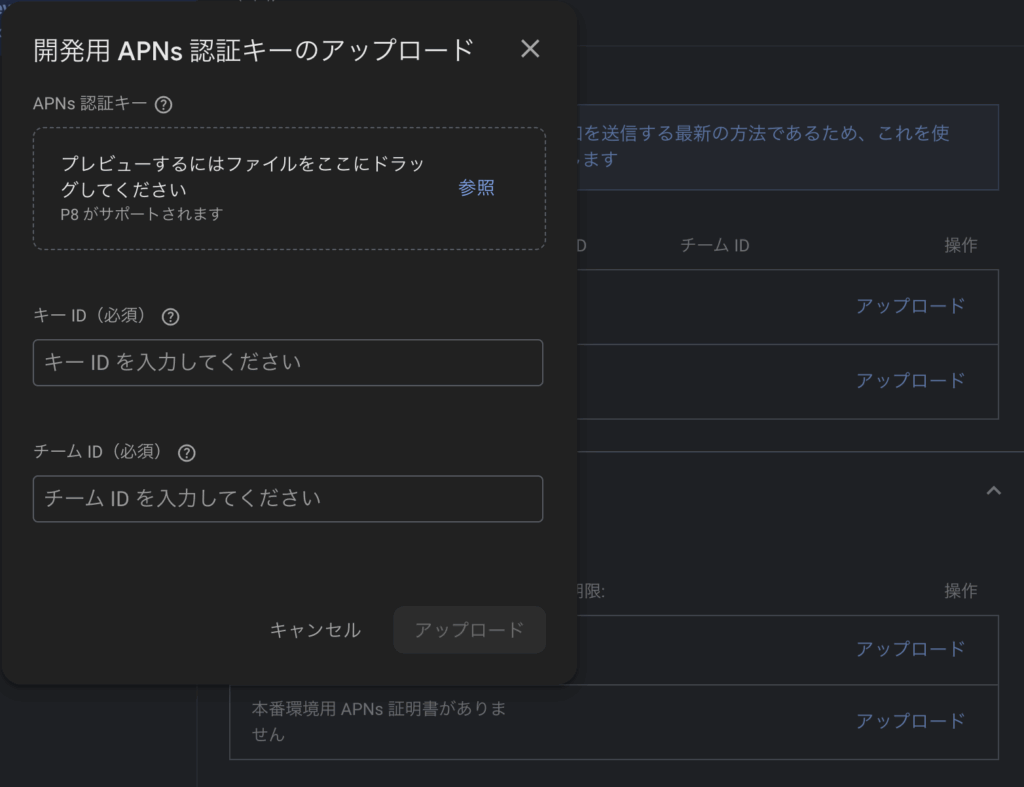Close the APNs auth key upload dialog

click(x=530, y=49)
